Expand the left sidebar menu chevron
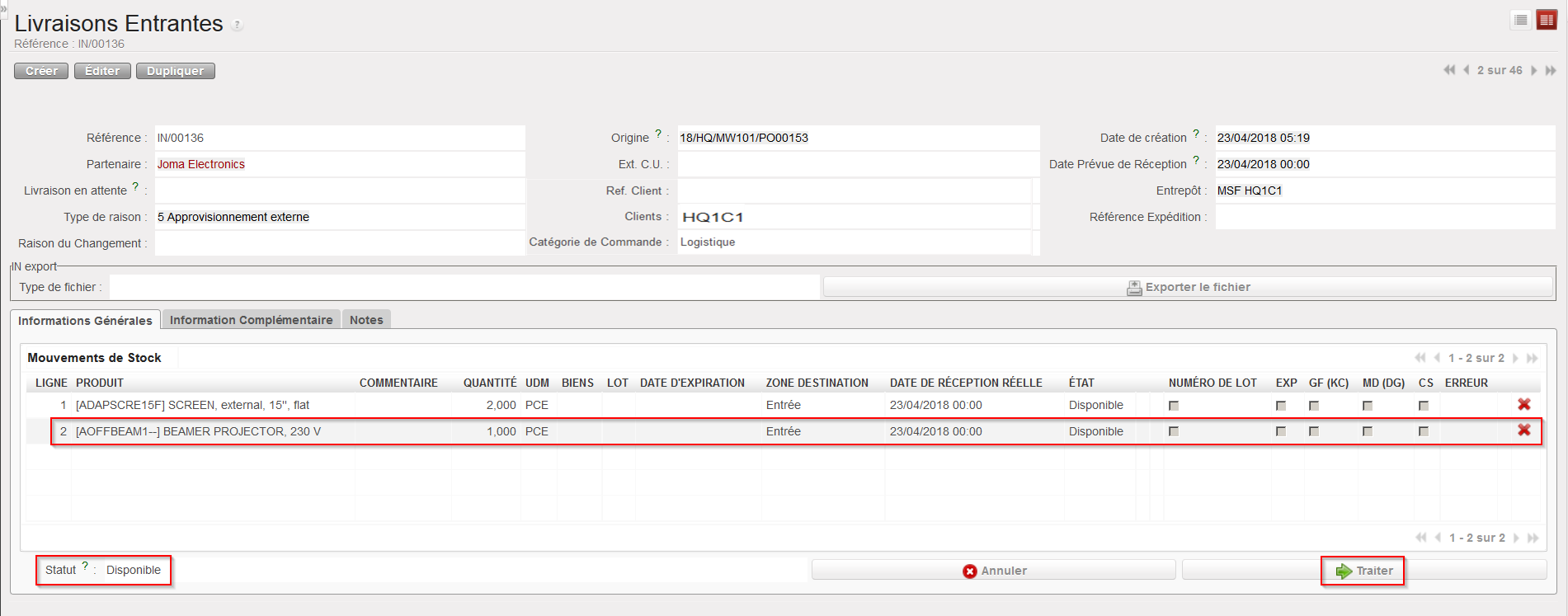Viewport: 1568px width, 616px height. (3, 7)
